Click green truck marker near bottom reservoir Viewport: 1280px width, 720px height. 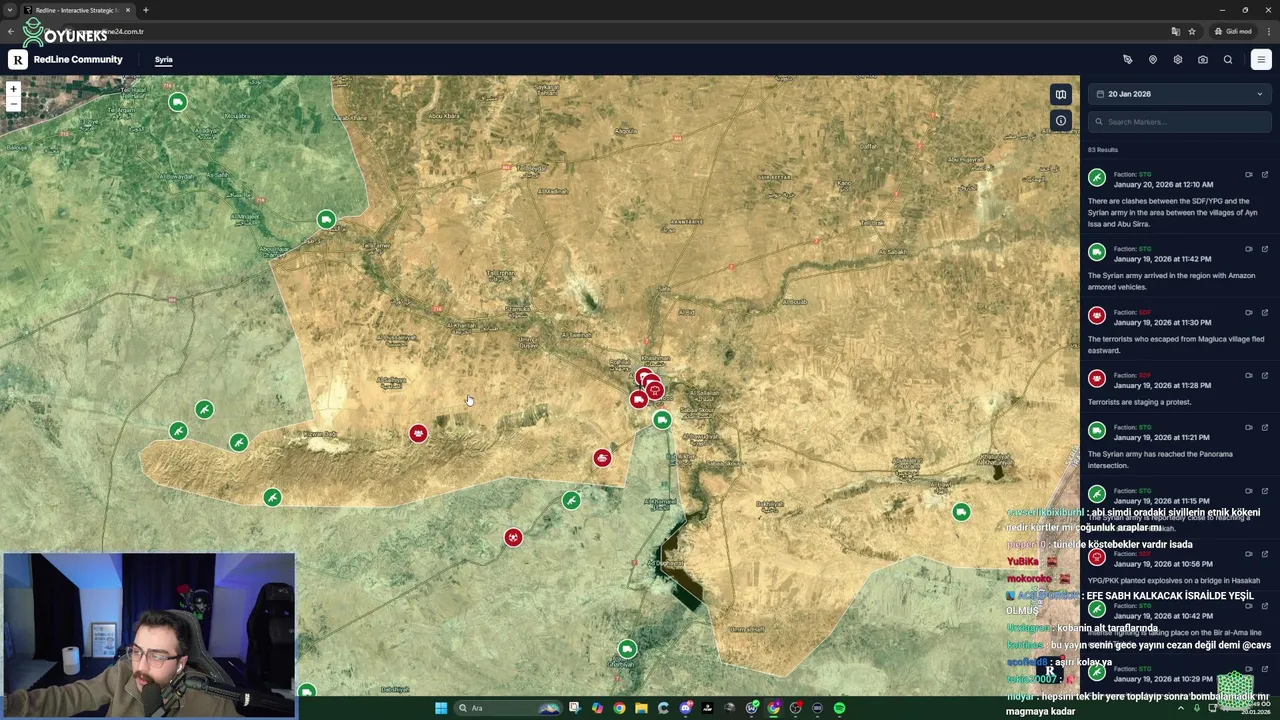(627, 650)
